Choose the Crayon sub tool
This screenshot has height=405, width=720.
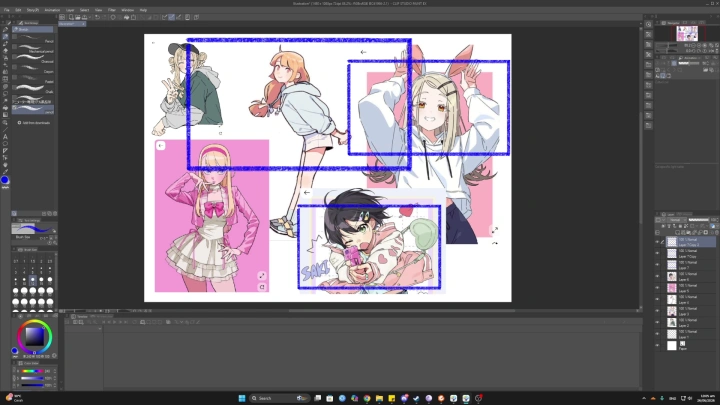tap(33, 70)
